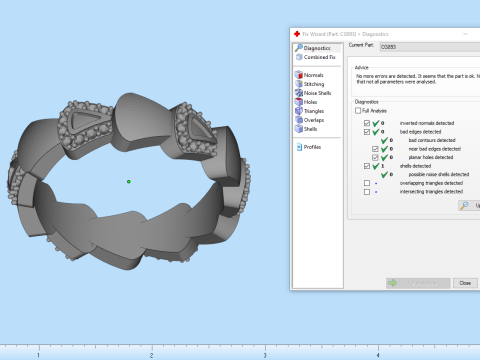Click the green center point in the ring
Screen dimensions: 480x360
pos(129,182)
